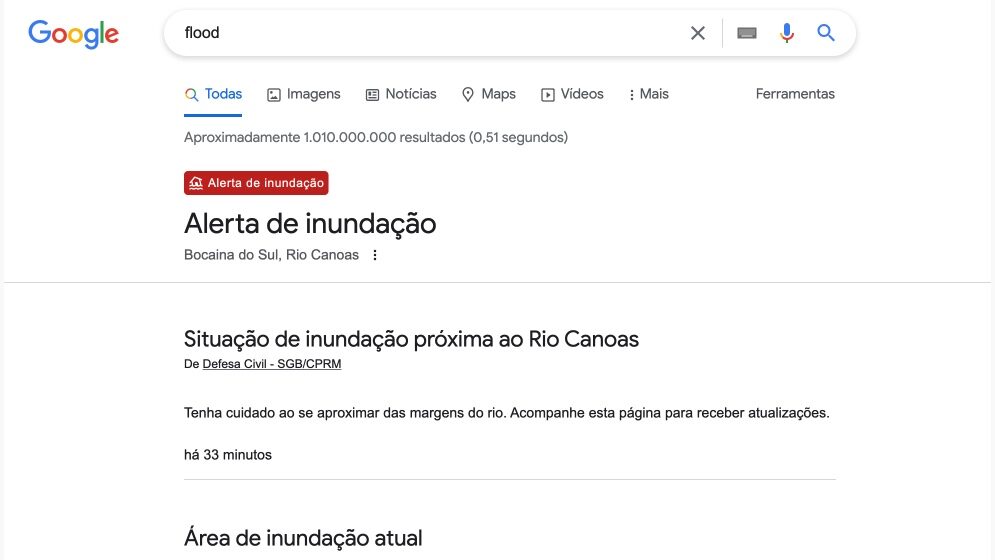This screenshot has width=995, height=560.
Task: Select the Todas results tab
Action: (x=213, y=94)
